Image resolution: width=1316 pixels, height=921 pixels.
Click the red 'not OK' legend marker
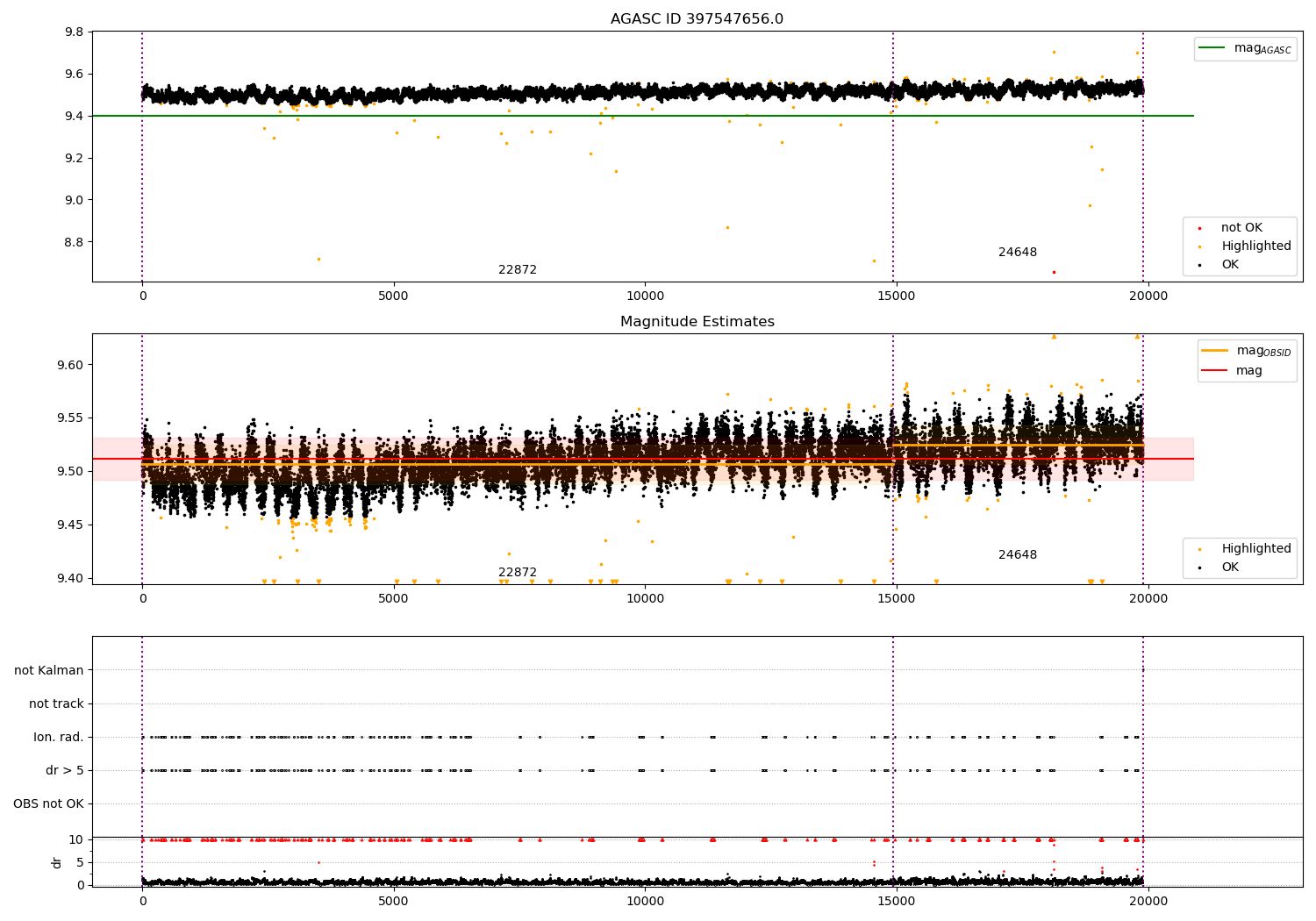point(1199,228)
